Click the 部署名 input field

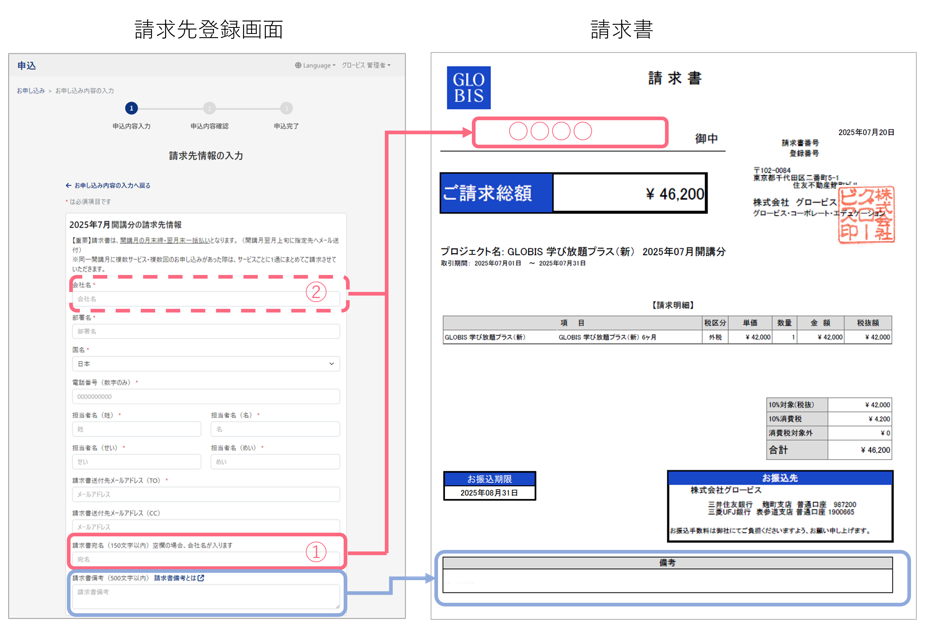(206, 332)
